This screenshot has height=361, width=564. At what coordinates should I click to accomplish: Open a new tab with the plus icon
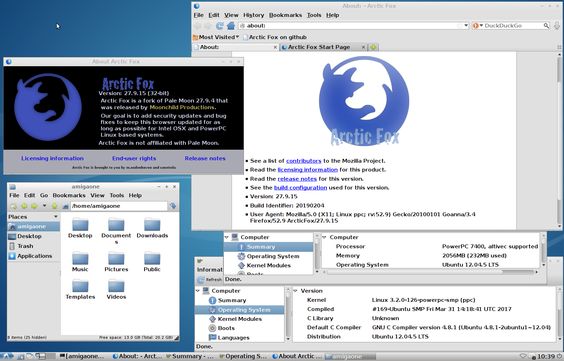(374, 47)
